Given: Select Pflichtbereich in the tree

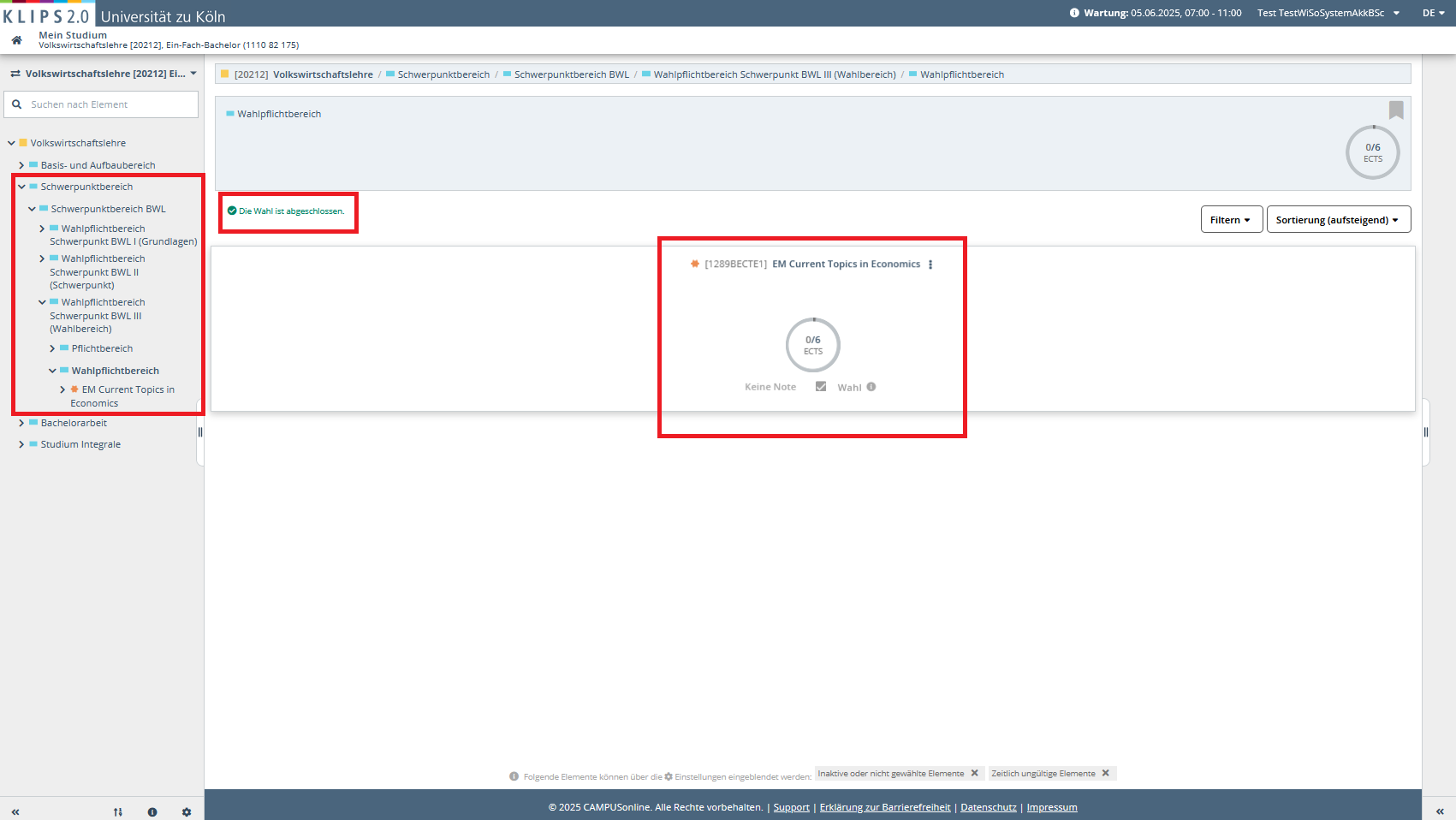Looking at the screenshot, I should tap(102, 348).
